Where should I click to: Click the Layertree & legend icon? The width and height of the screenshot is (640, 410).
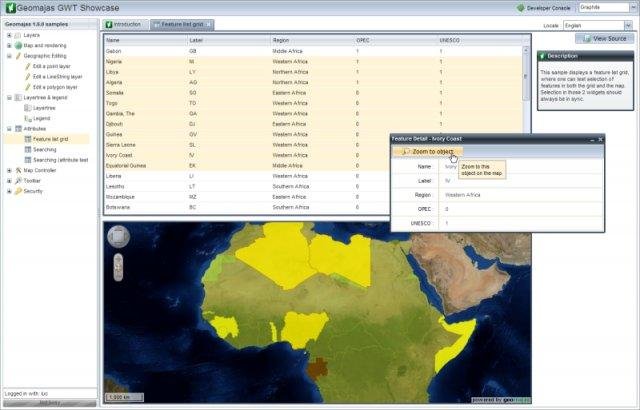click(18, 98)
